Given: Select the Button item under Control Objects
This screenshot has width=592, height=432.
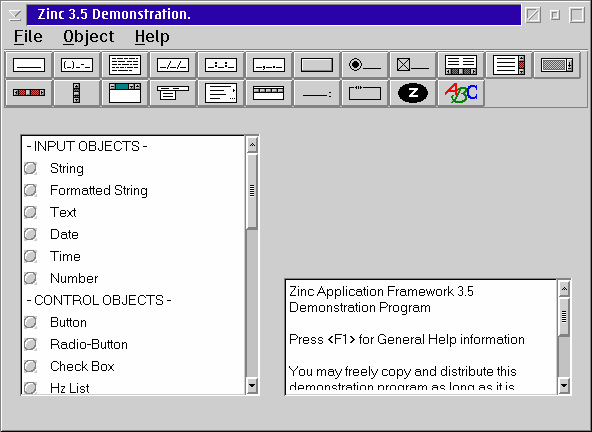Looking at the screenshot, I should pyautogui.click(x=134, y=322).
